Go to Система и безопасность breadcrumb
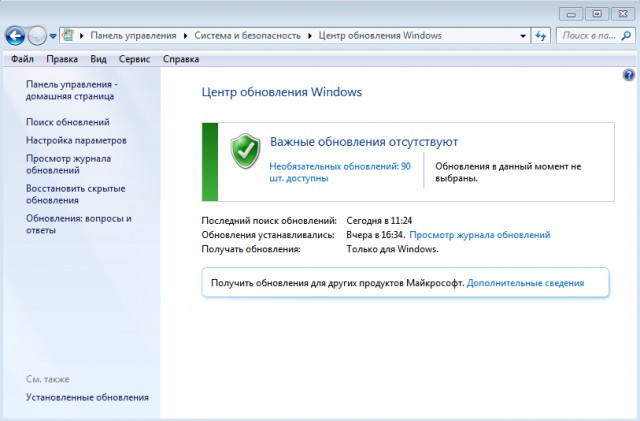640x421 pixels. point(247,36)
